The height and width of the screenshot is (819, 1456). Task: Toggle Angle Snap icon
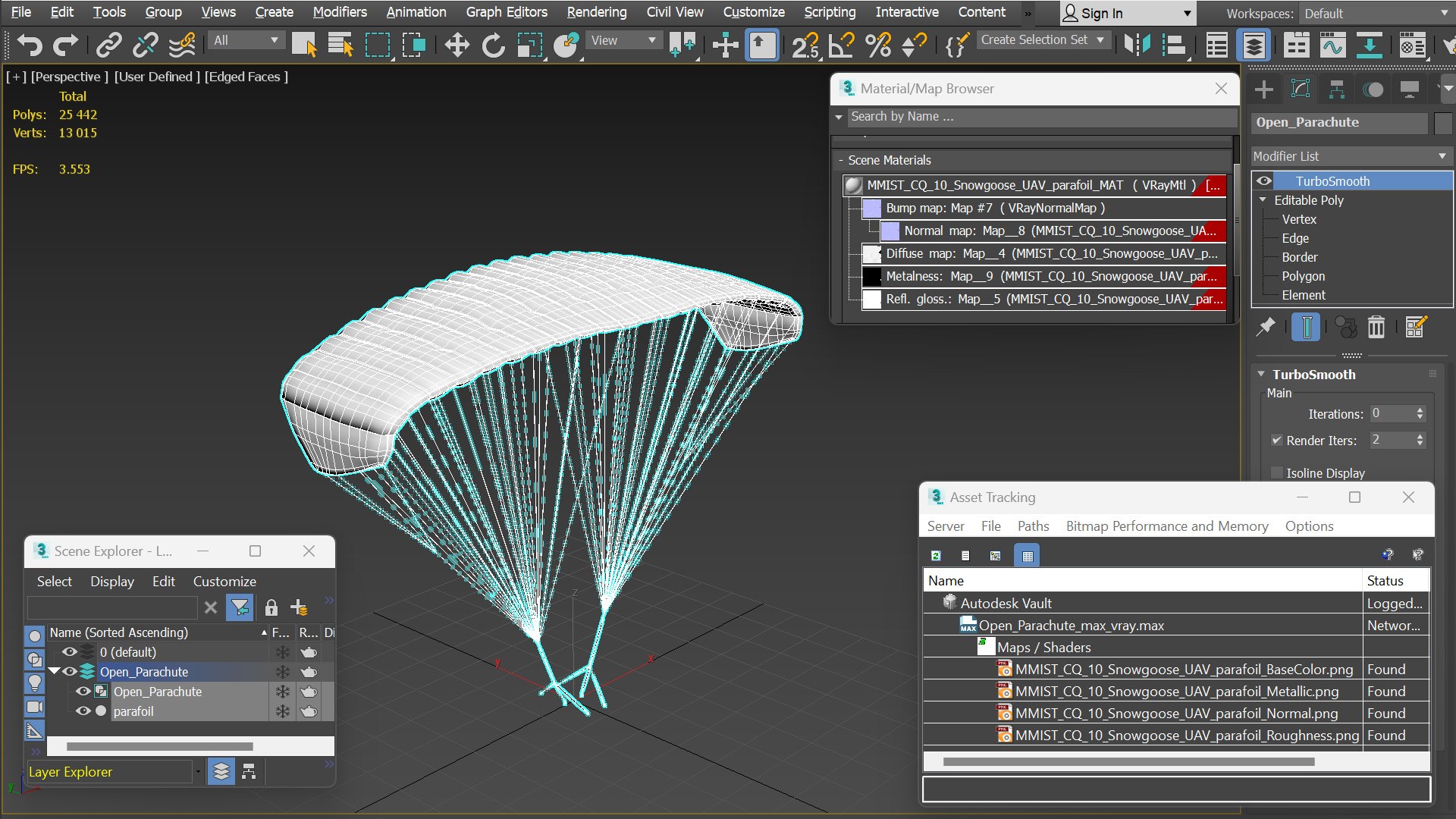841,45
